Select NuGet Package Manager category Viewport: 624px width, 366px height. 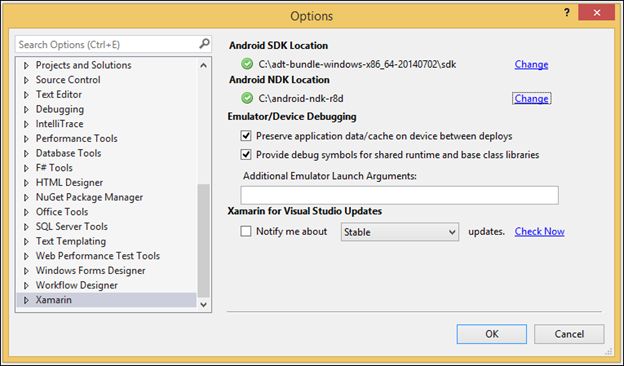[x=89, y=197]
